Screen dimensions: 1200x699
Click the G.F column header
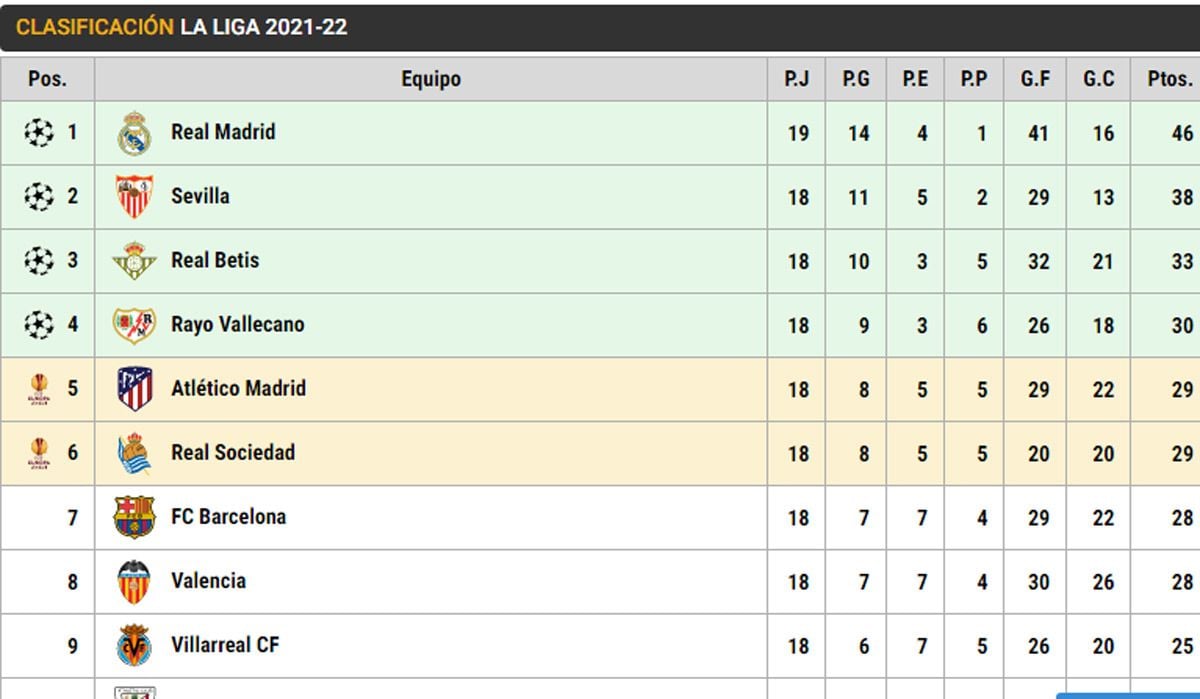tap(1036, 79)
